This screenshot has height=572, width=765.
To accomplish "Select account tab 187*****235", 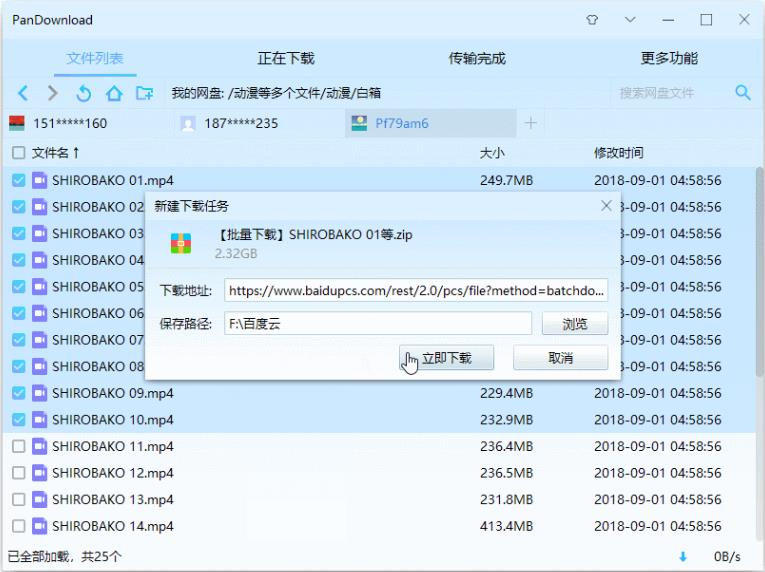I will [x=259, y=123].
